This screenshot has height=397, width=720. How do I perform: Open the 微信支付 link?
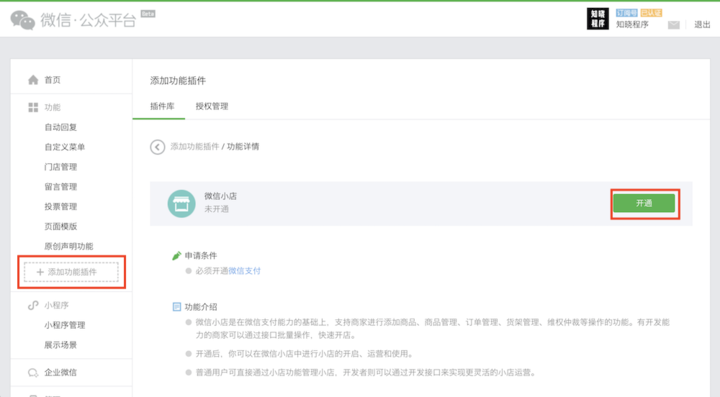(x=245, y=271)
